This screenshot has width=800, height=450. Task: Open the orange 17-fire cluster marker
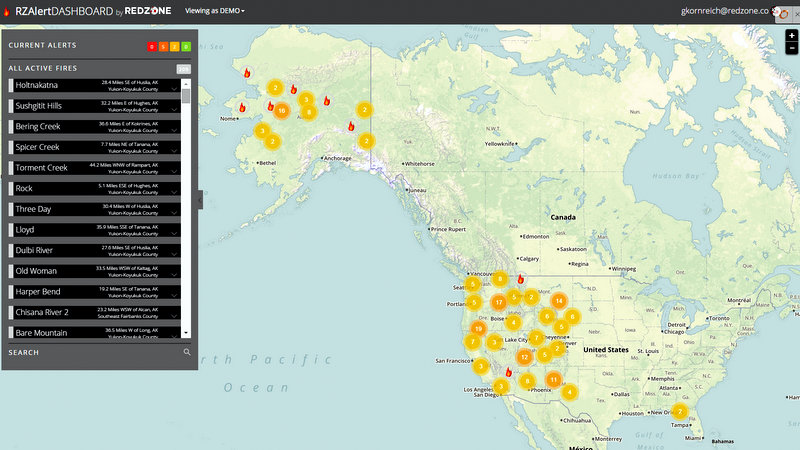coord(498,302)
